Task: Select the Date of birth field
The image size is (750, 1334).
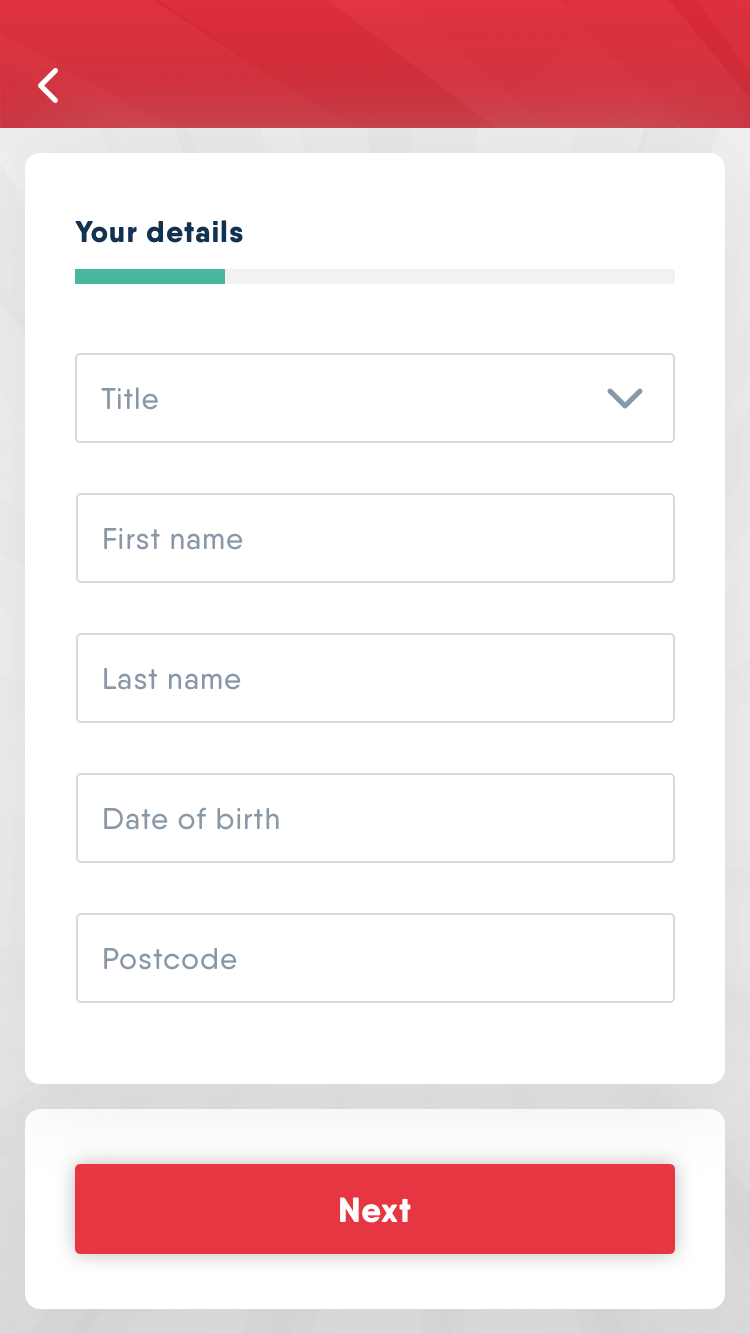Action: point(375,818)
